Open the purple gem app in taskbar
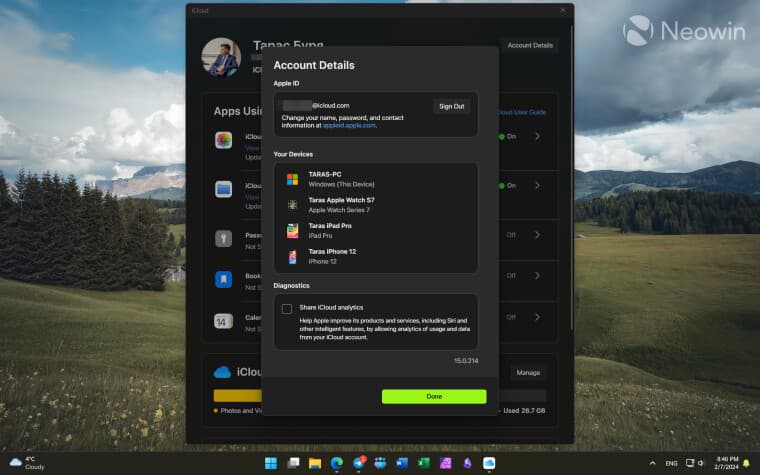760x475 pixels. 467,463
